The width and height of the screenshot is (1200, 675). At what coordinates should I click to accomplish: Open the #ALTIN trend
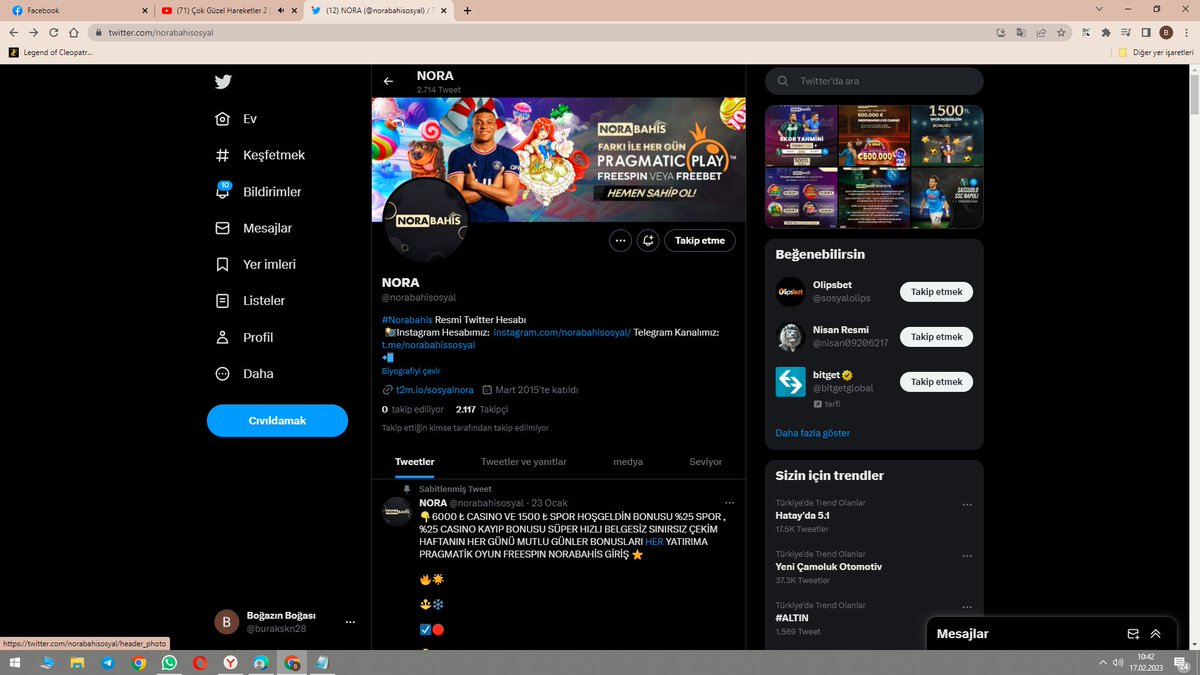pos(792,618)
